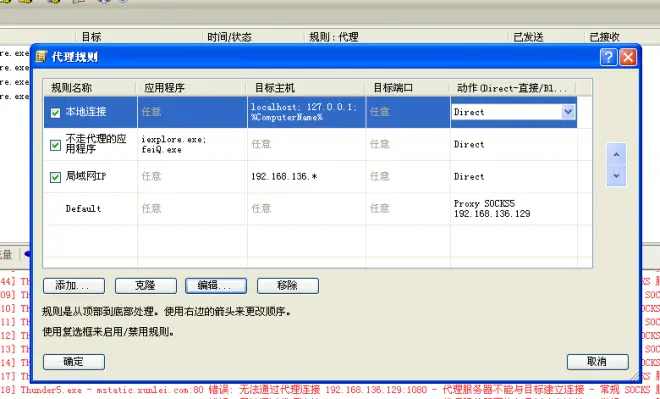This screenshot has height=399, width=660.
Task: Click the help question mark icon
Action: click(608, 57)
